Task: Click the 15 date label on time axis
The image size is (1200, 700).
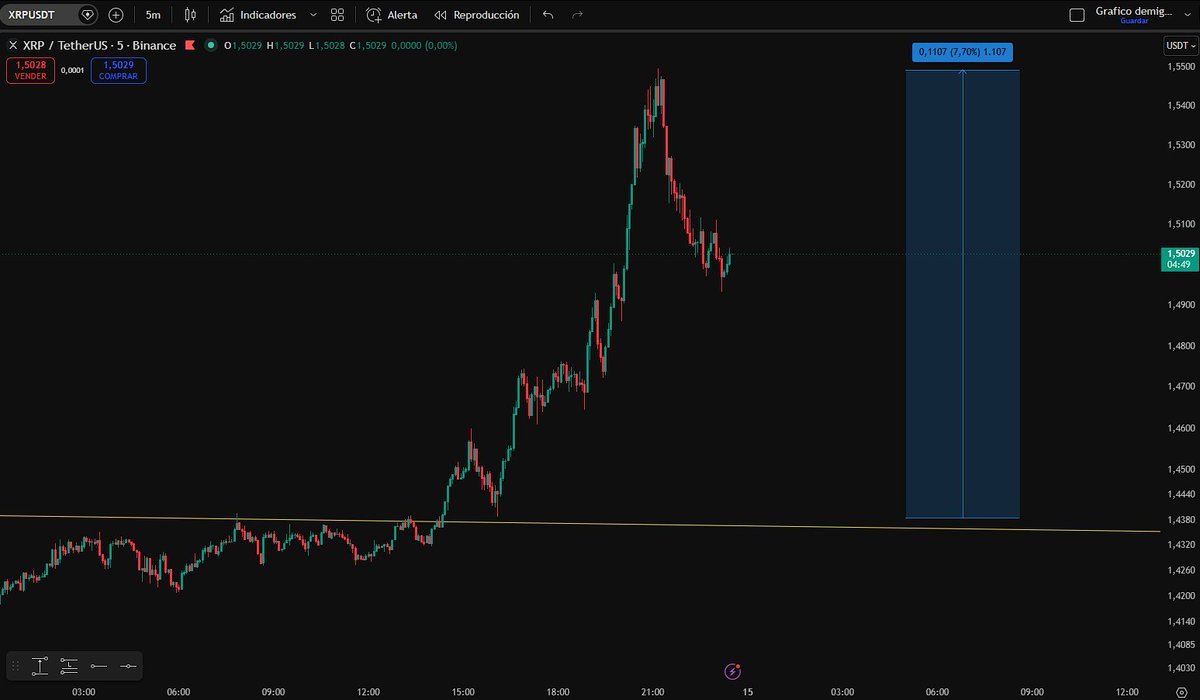Action: click(747, 692)
